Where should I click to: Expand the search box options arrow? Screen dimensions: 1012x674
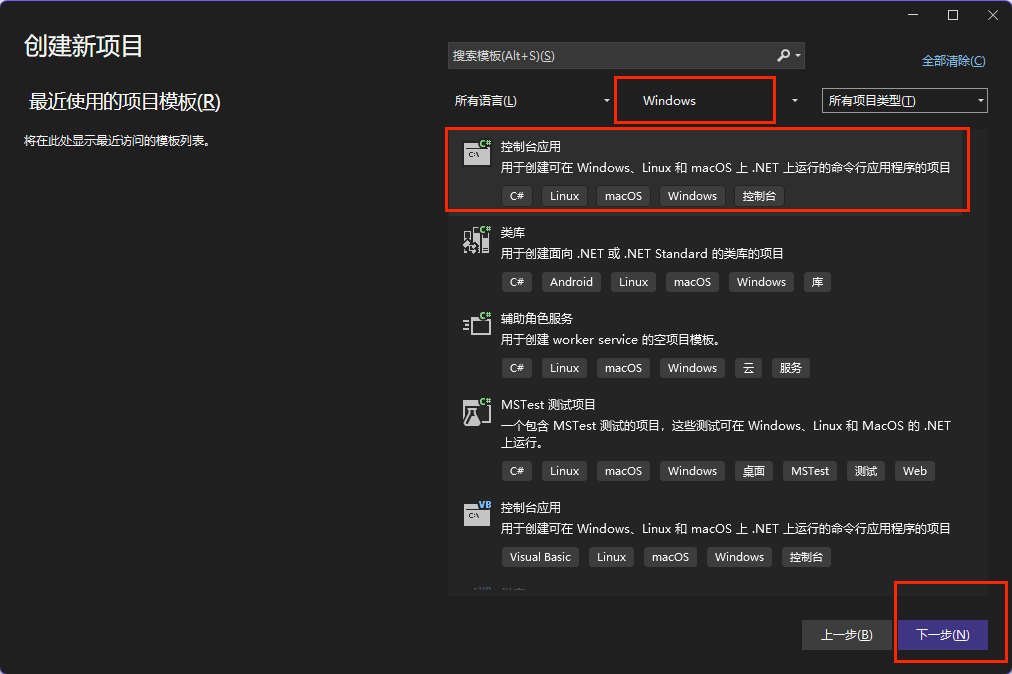[800, 55]
